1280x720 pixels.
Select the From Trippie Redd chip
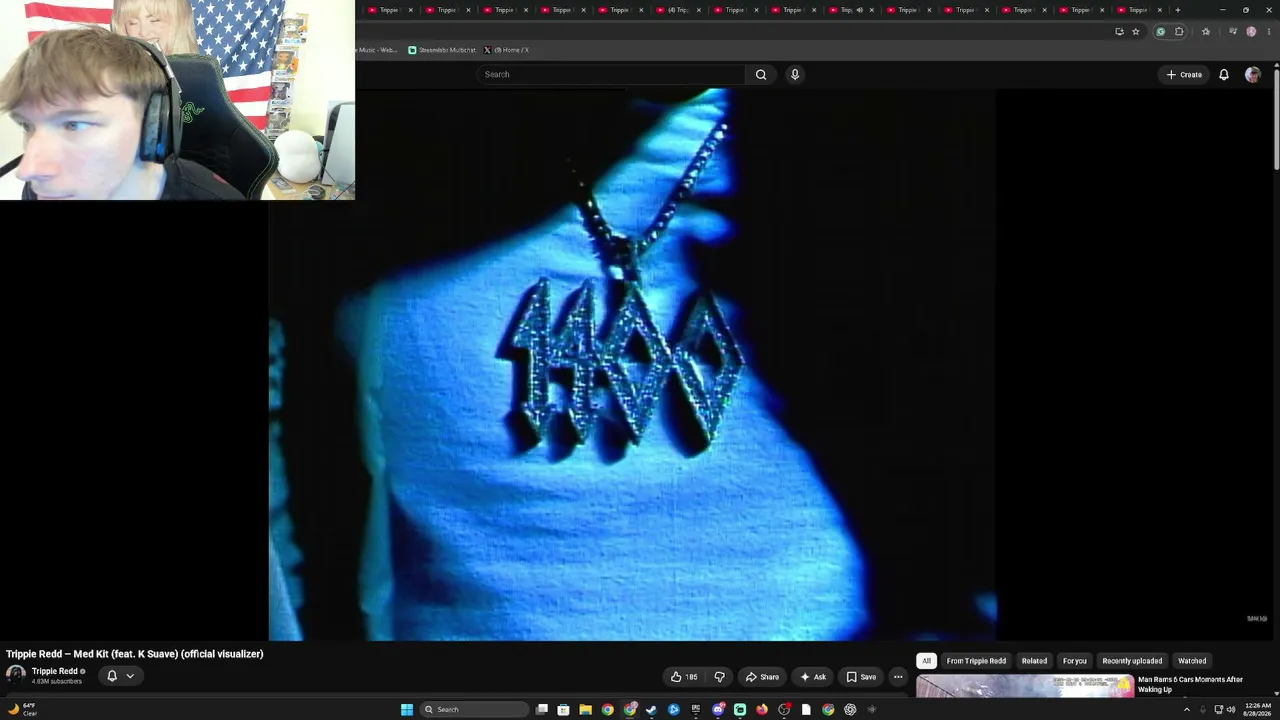click(976, 661)
